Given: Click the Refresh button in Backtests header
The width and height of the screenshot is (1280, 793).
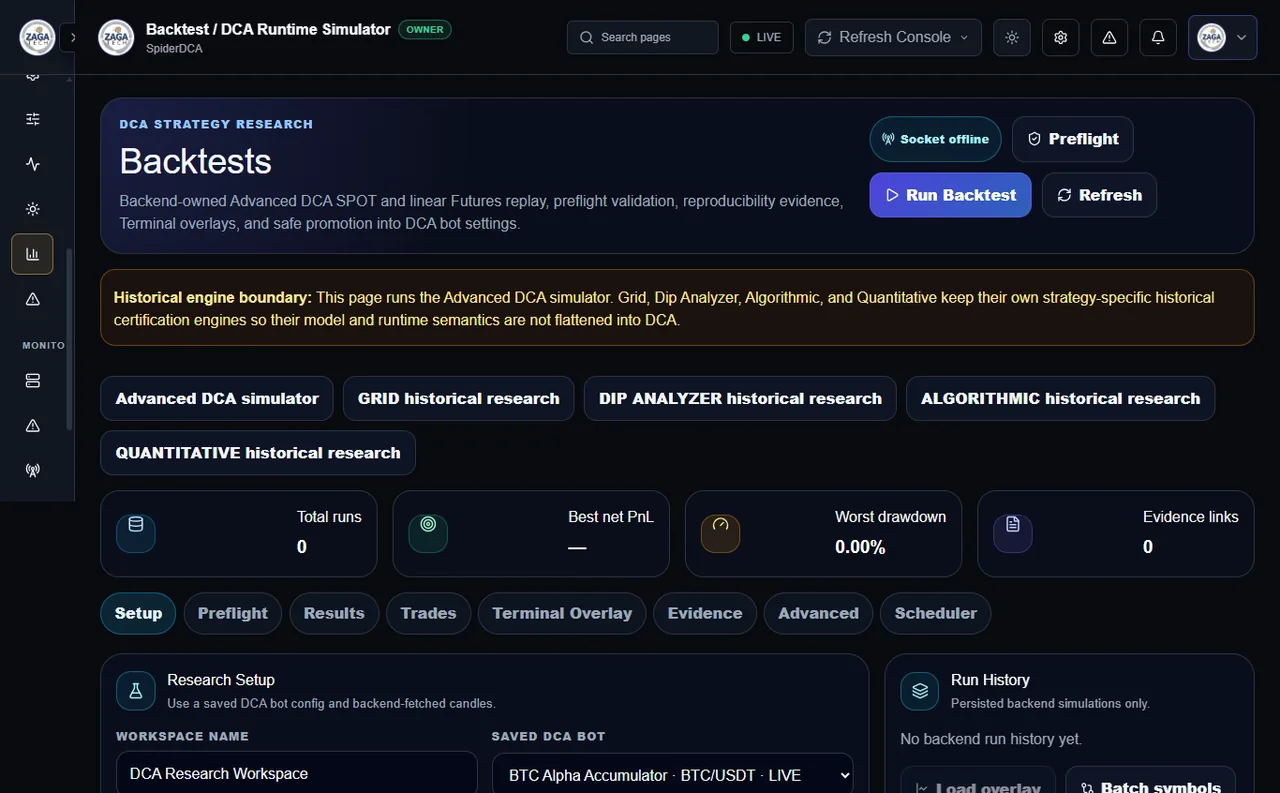Looking at the screenshot, I should (1099, 195).
